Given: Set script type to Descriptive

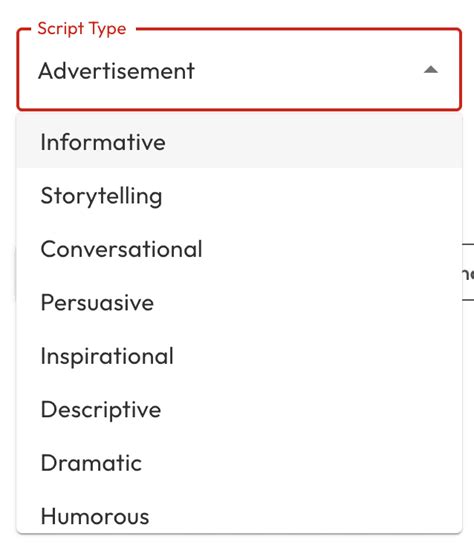Looking at the screenshot, I should pyautogui.click(x=239, y=409).
